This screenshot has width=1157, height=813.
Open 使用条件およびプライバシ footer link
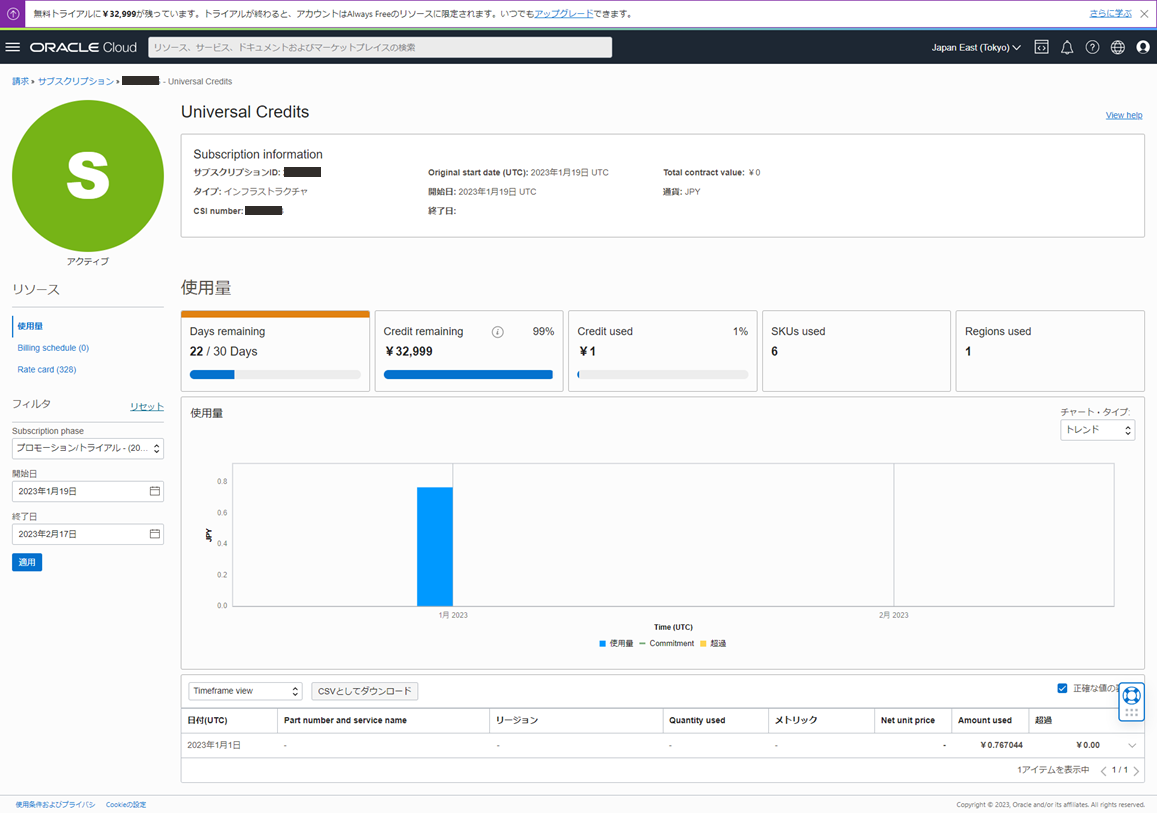coord(55,805)
